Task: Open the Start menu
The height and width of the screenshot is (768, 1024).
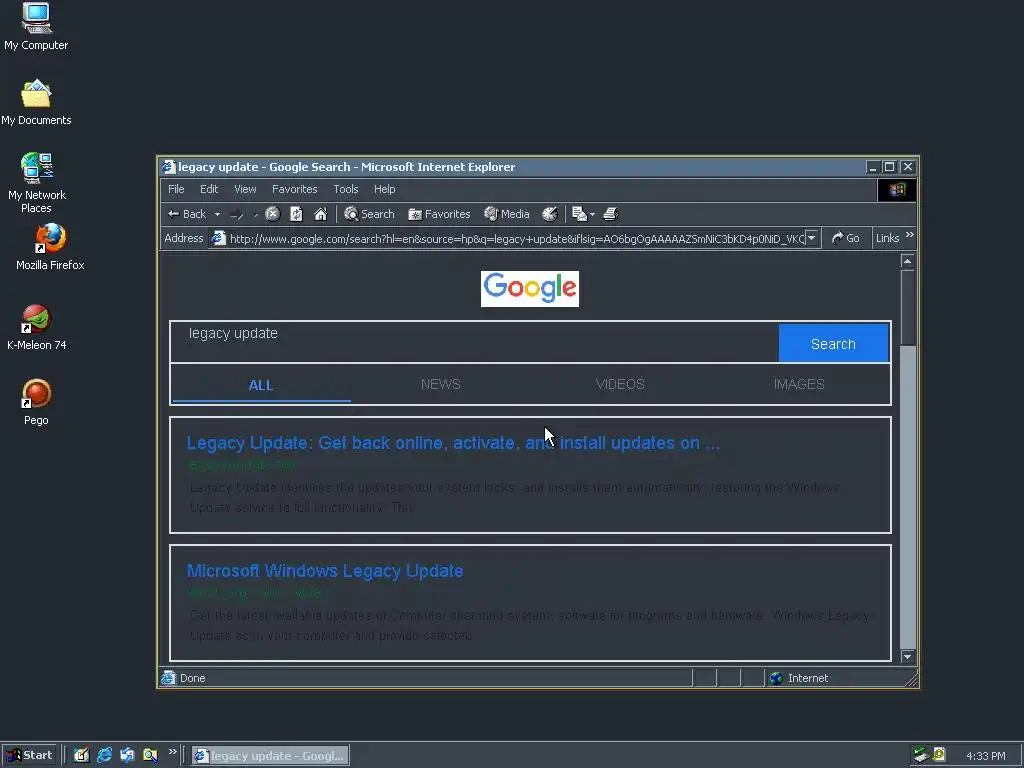Action: 29,755
